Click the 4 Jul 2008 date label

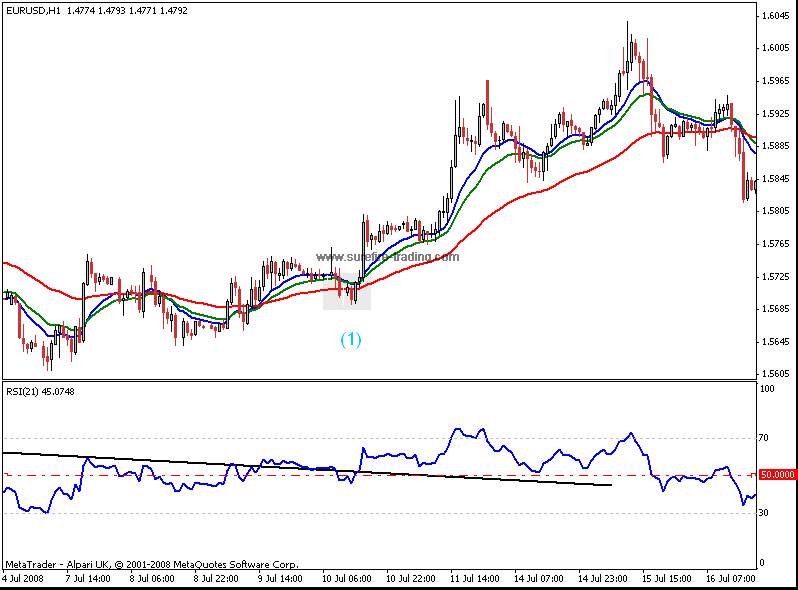23,578
